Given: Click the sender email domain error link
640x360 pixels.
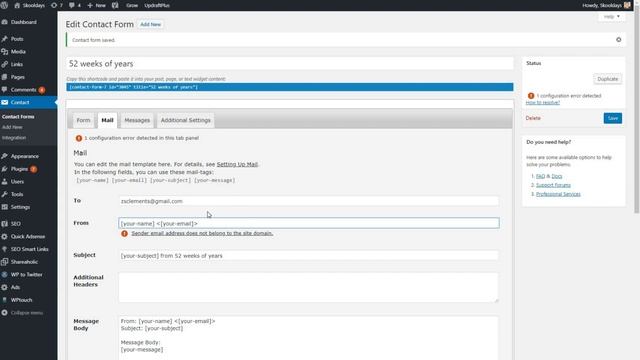Looking at the screenshot, I should (202, 233).
